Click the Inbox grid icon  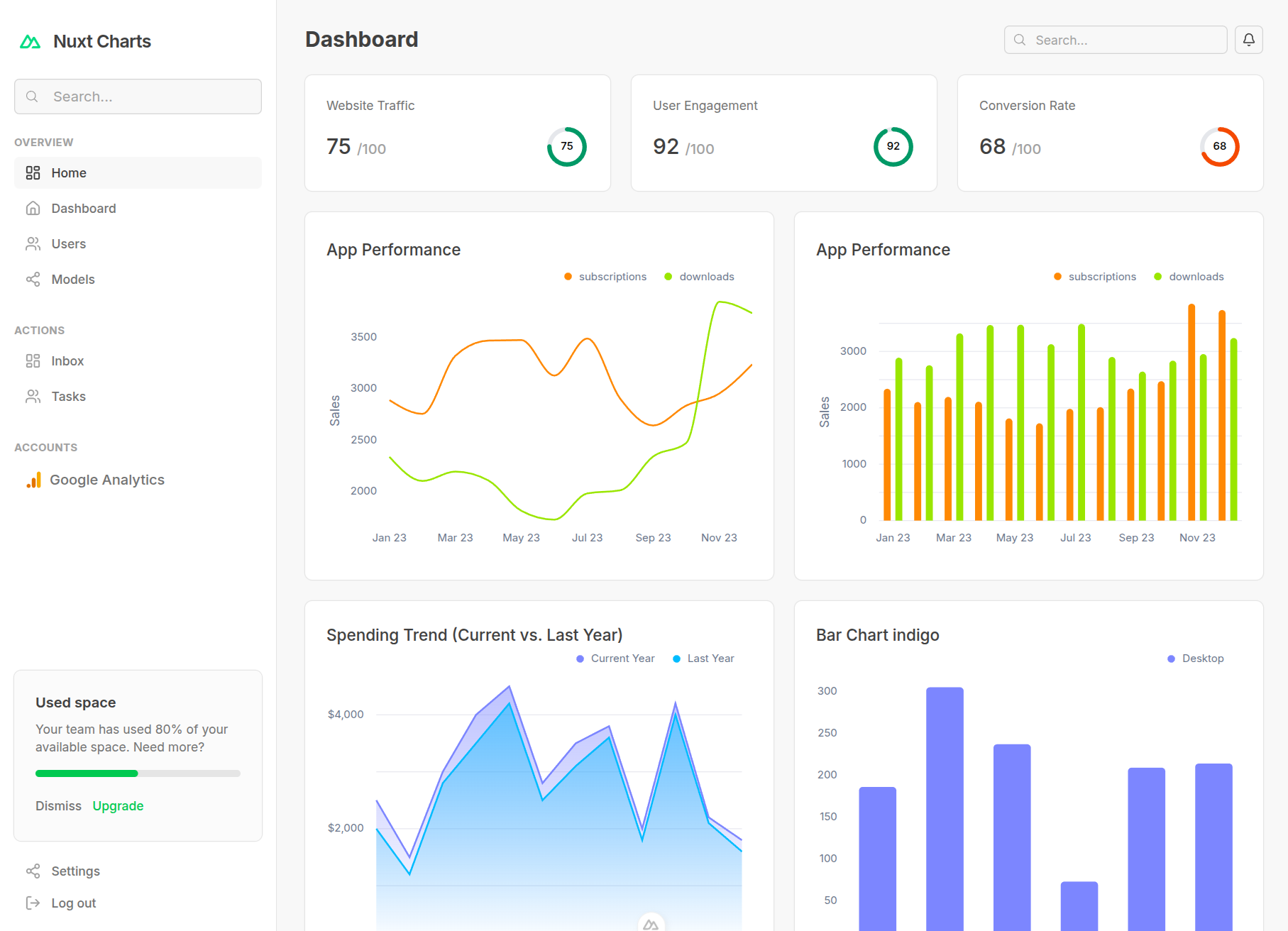(x=33, y=360)
